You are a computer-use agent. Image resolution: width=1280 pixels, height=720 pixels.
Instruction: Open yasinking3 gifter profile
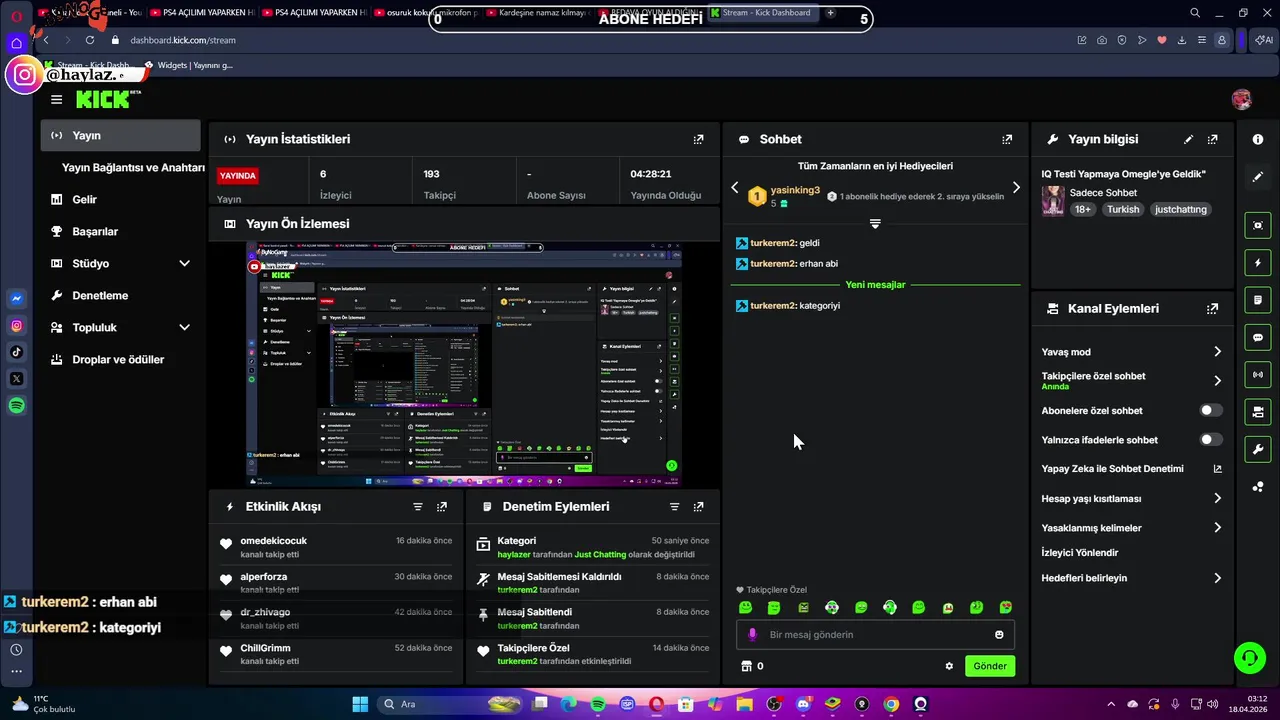click(795, 190)
